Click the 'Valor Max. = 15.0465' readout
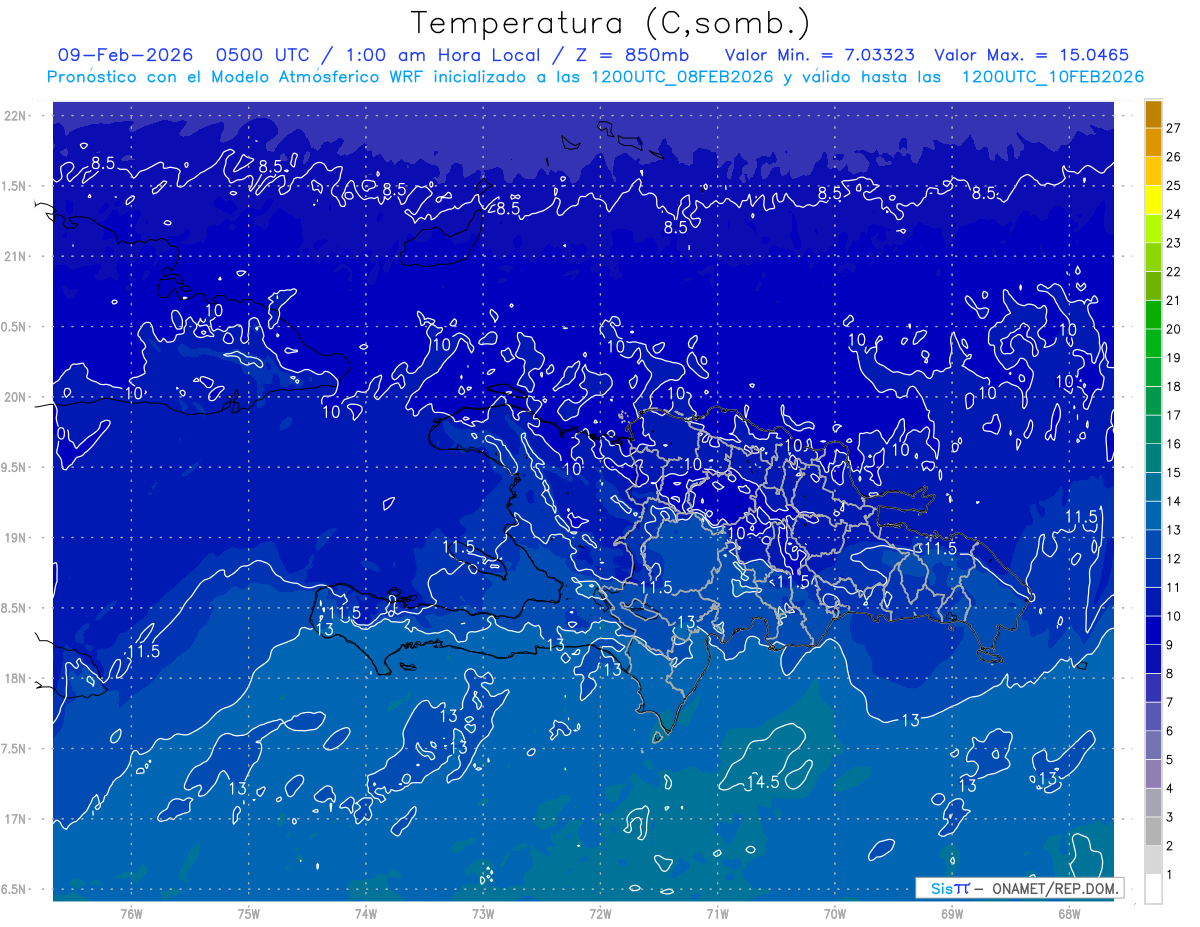This screenshot has height=927, width=1200. (x=1031, y=55)
